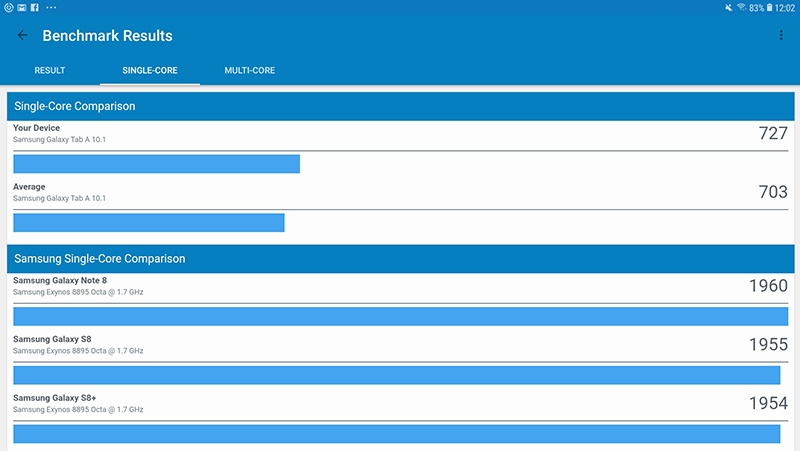Image resolution: width=800 pixels, height=451 pixels.
Task: Tap the mail notification icon in the status bar
Action: pos(21,7)
